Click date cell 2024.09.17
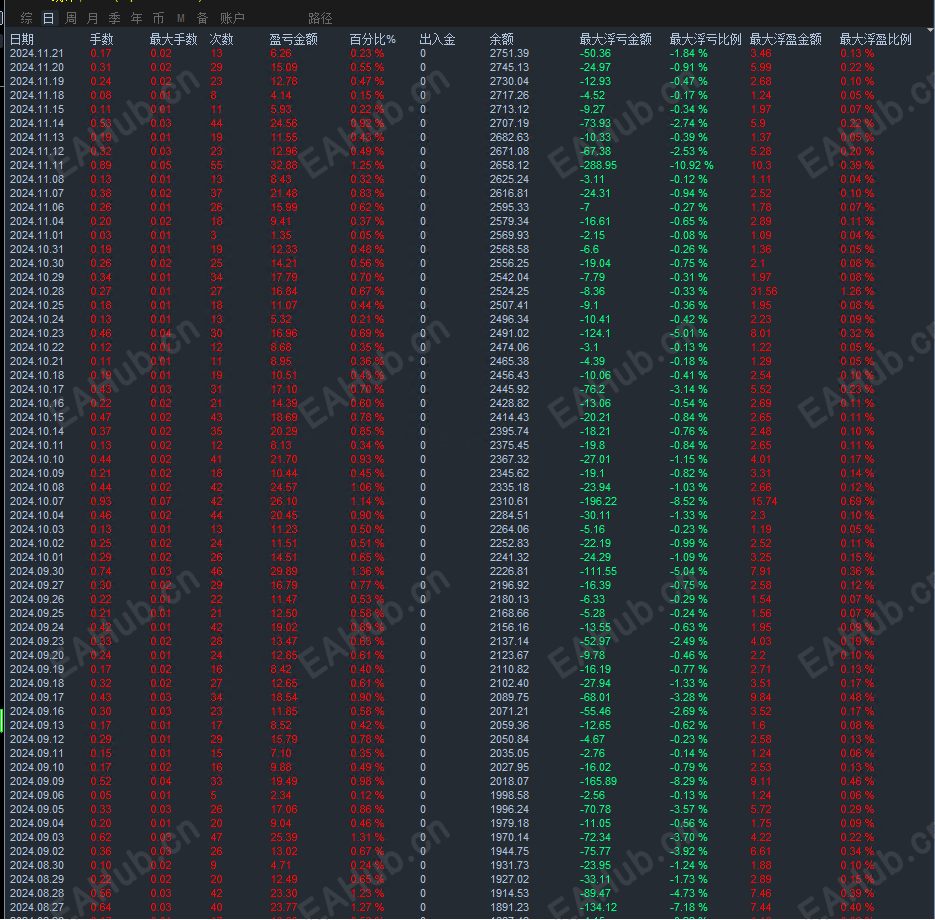This screenshot has width=935, height=920. click(x=37, y=698)
